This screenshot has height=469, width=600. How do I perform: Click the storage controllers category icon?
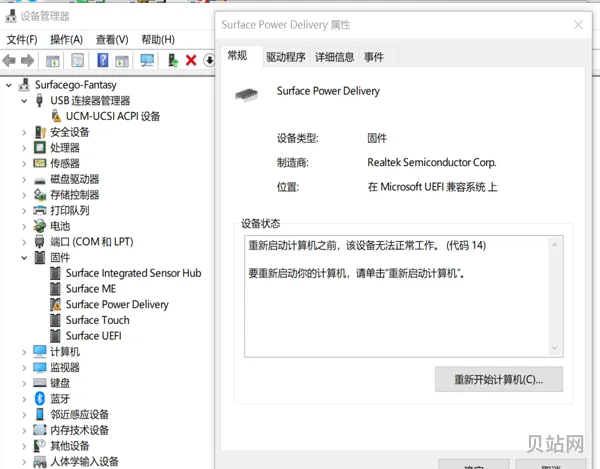40,195
